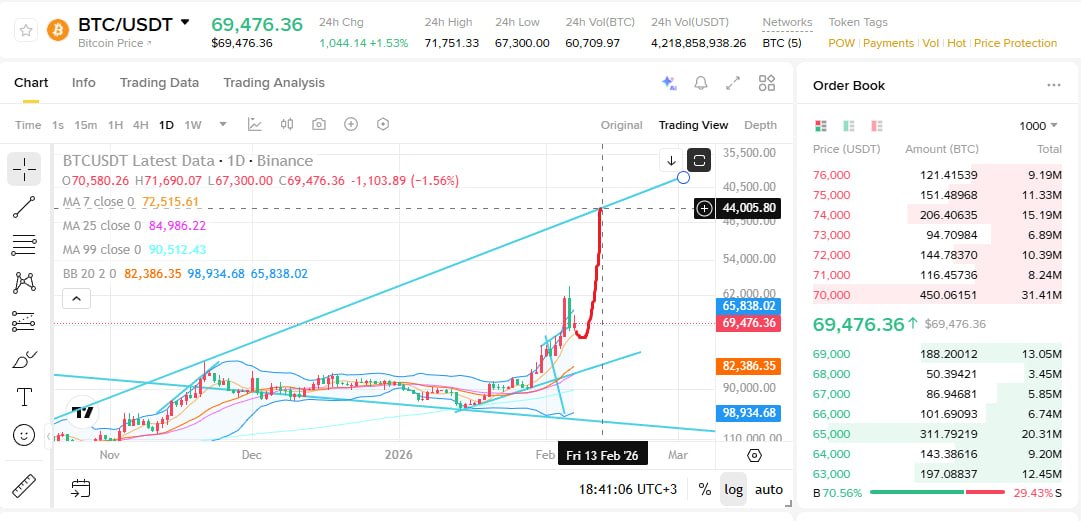Select the XABCD pattern tool
The height and width of the screenshot is (521, 1081).
[x=24, y=283]
